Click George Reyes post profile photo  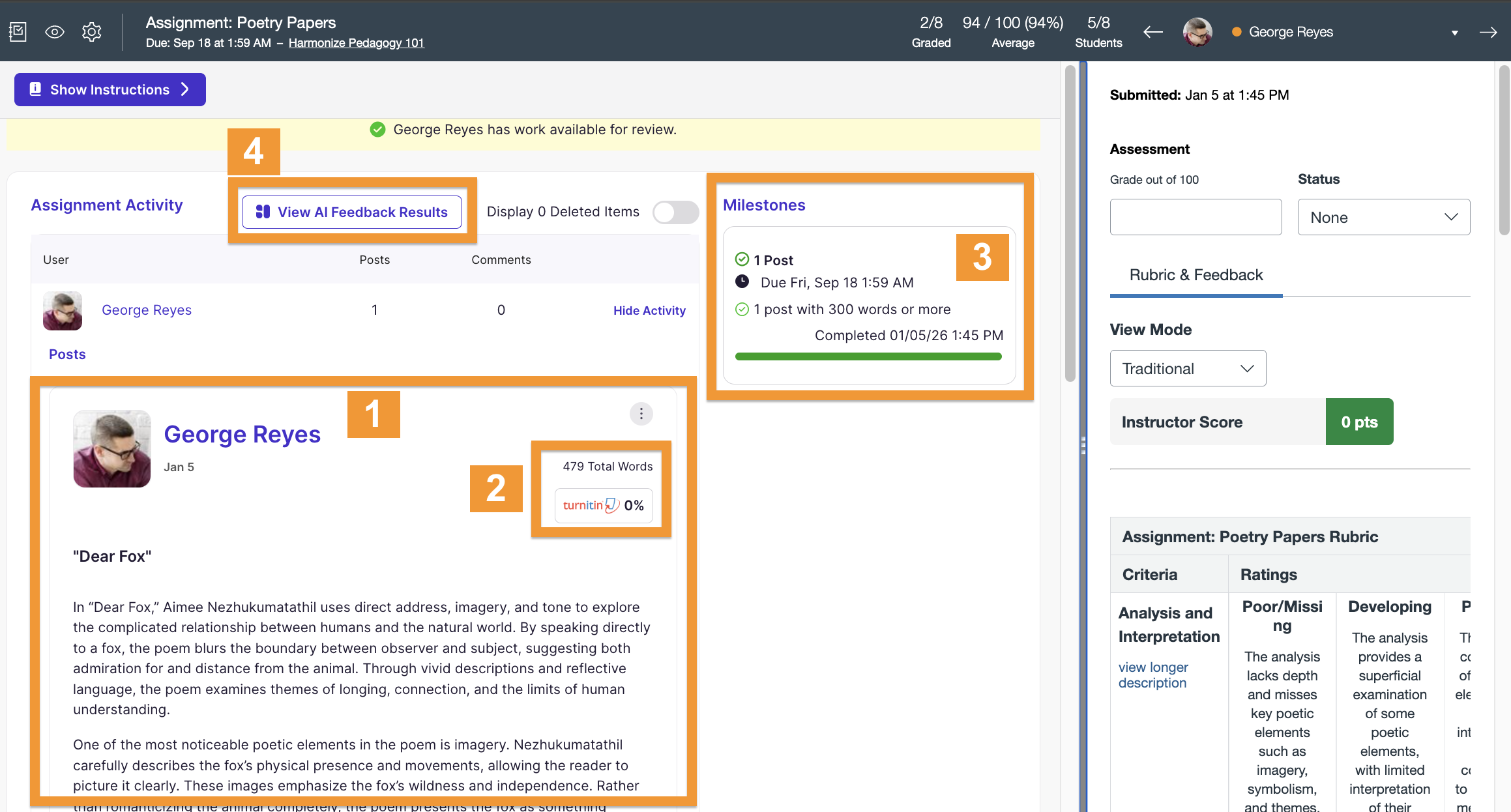tap(112, 448)
